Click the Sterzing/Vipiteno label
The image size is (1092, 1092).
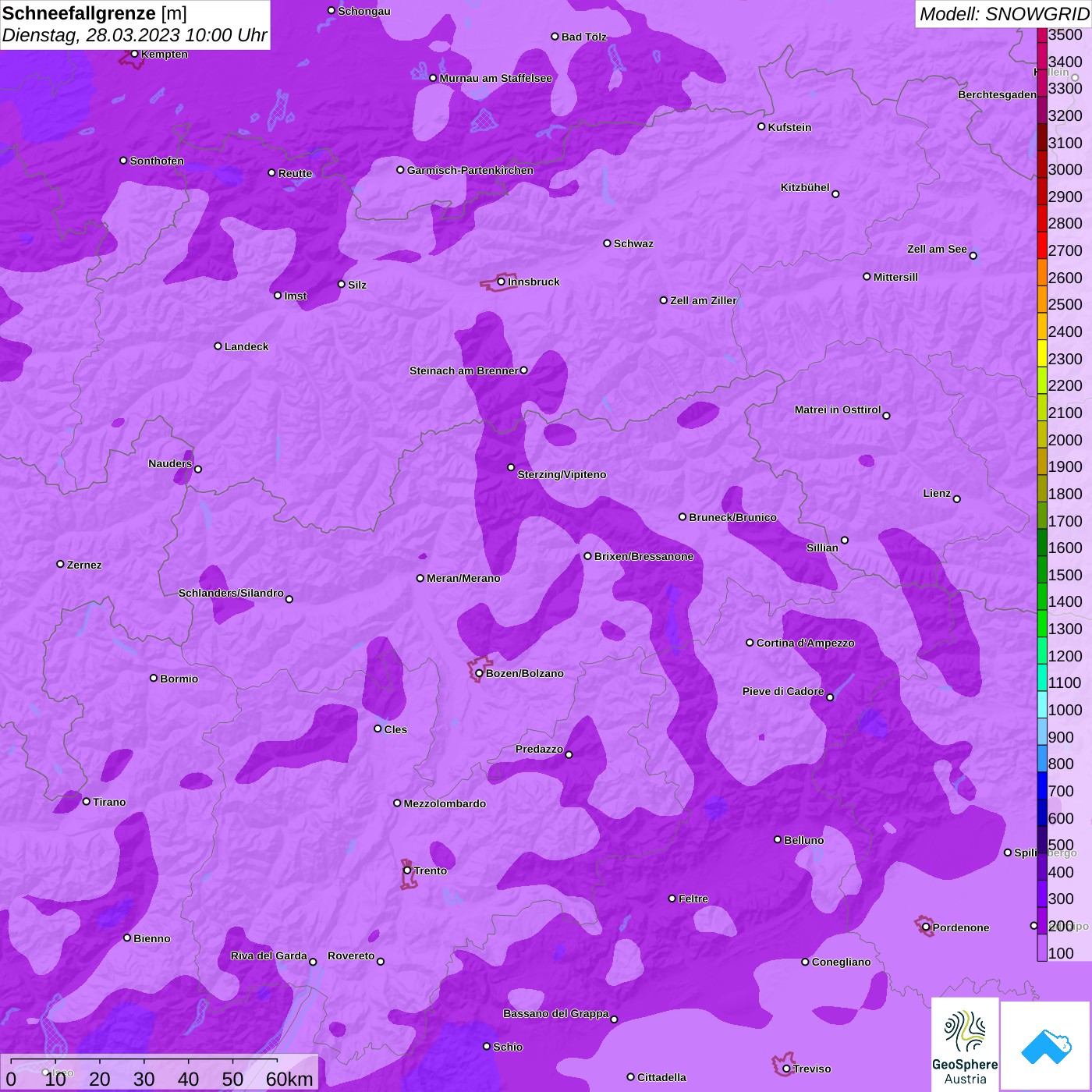pyautogui.click(x=562, y=474)
